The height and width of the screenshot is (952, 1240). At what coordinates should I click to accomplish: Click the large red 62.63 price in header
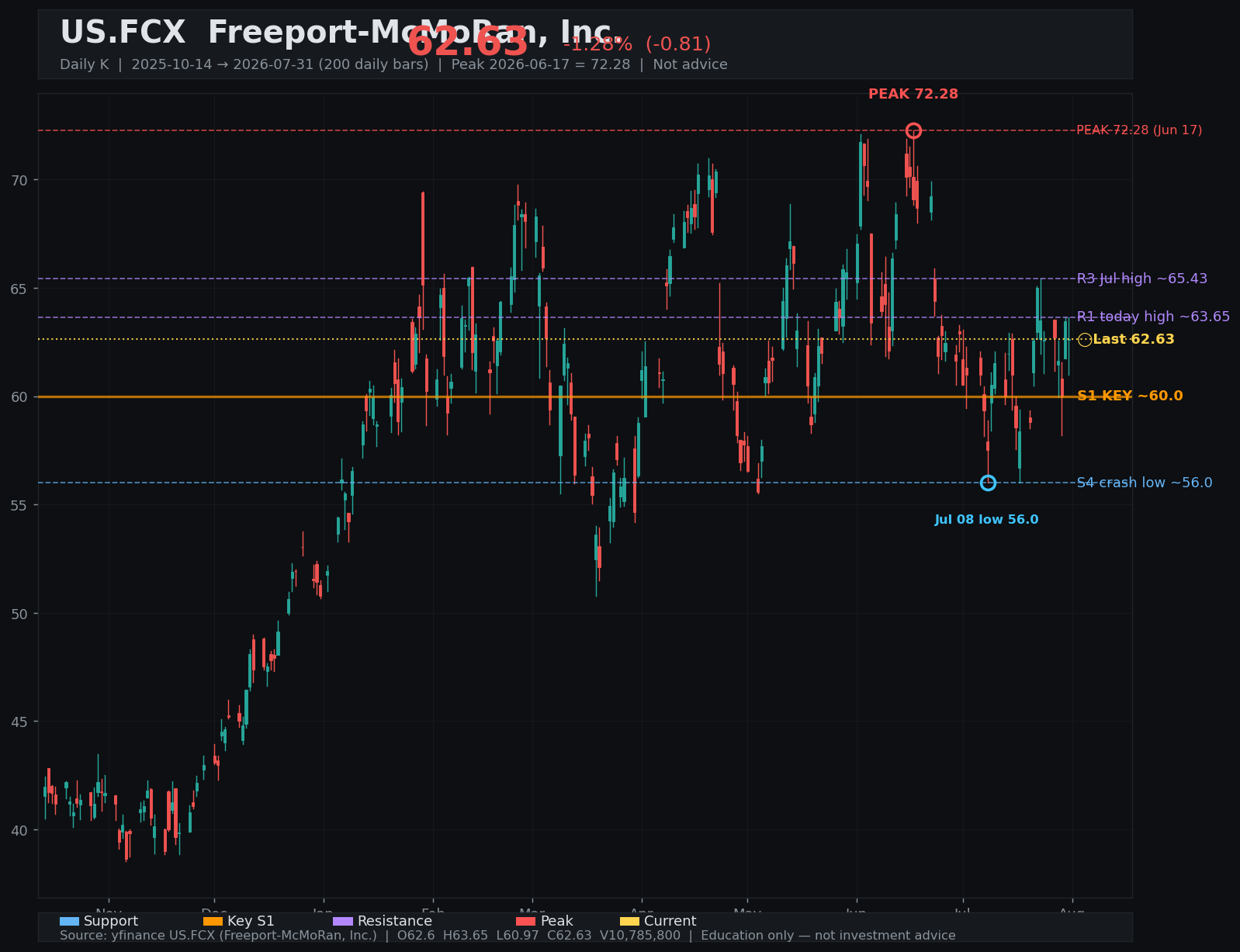[467, 42]
